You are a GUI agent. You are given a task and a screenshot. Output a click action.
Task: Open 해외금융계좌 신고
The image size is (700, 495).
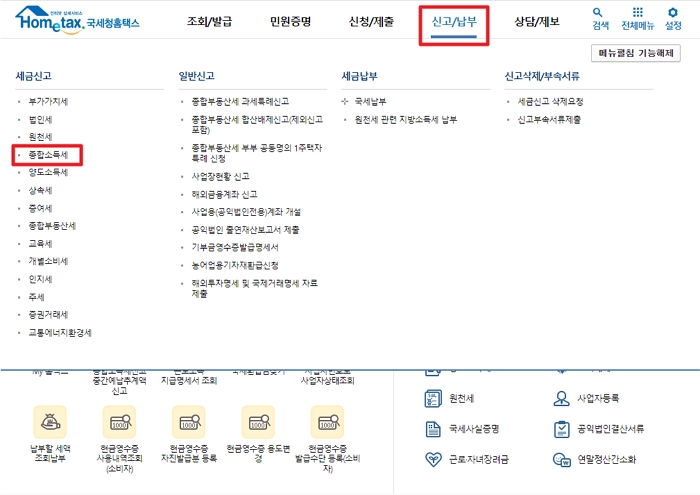click(x=224, y=194)
